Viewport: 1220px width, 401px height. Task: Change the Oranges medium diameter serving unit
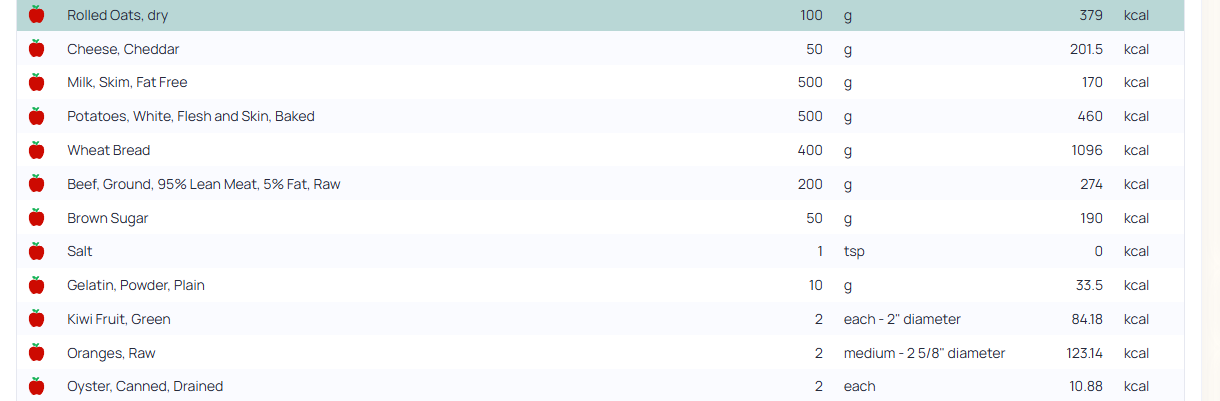click(x=924, y=353)
